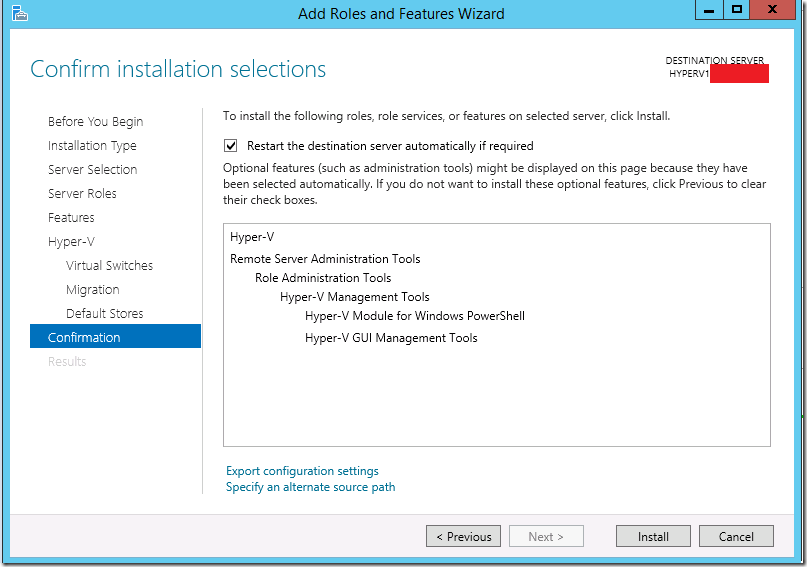807x567 pixels.
Task: Select Remote Server Administration Tools entry
Action: click(325, 259)
